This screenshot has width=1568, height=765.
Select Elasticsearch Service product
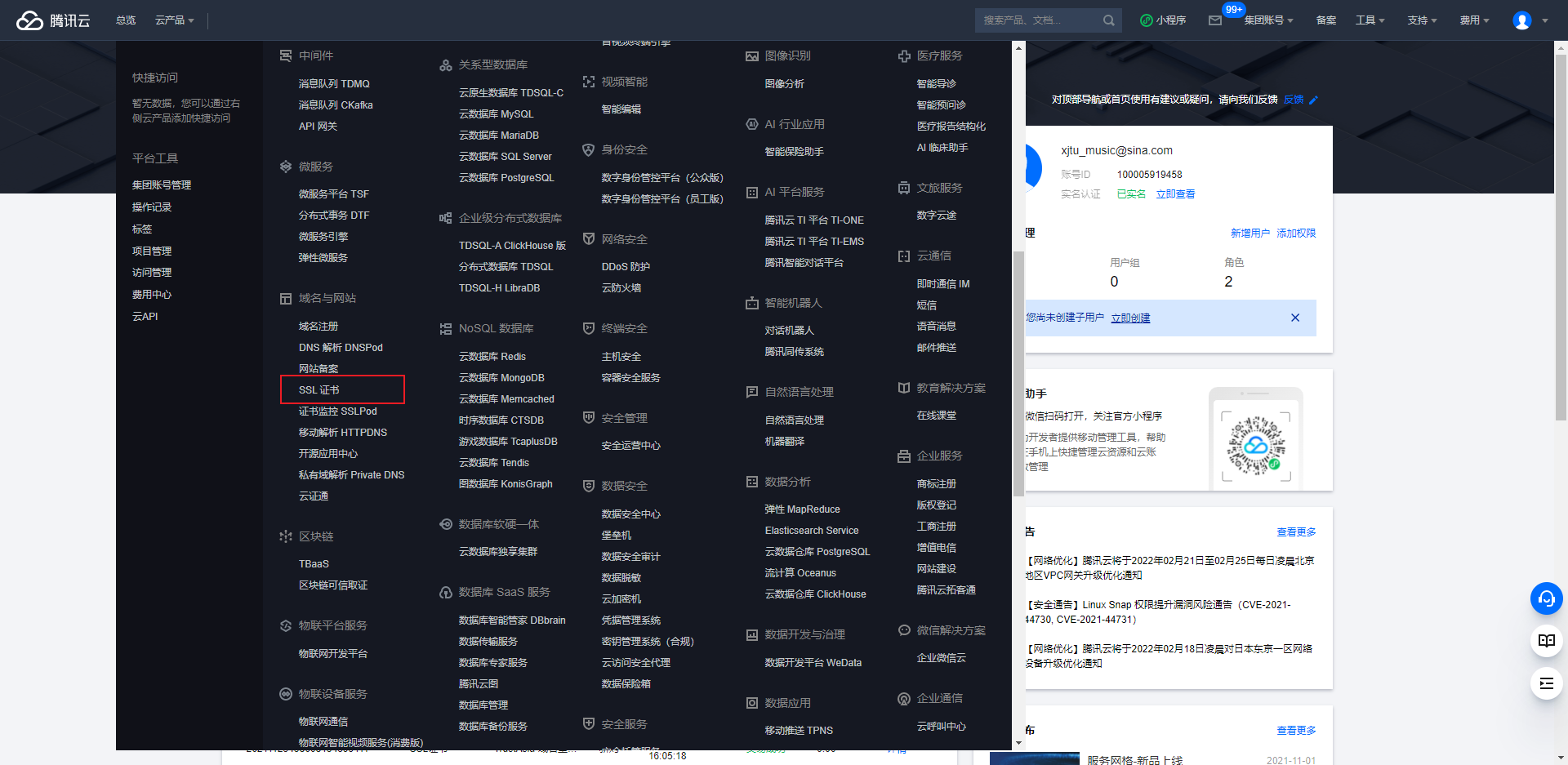pyautogui.click(x=812, y=531)
